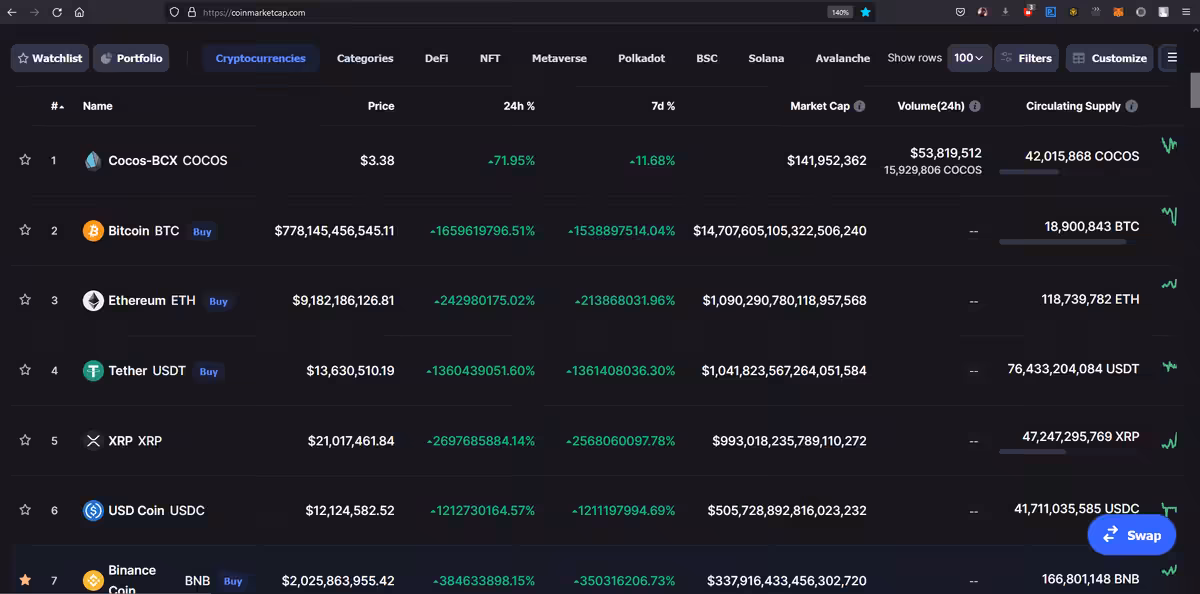The width and height of the screenshot is (1200, 594).
Task: Click the Circulating Supply info icon
Action: (x=1131, y=106)
